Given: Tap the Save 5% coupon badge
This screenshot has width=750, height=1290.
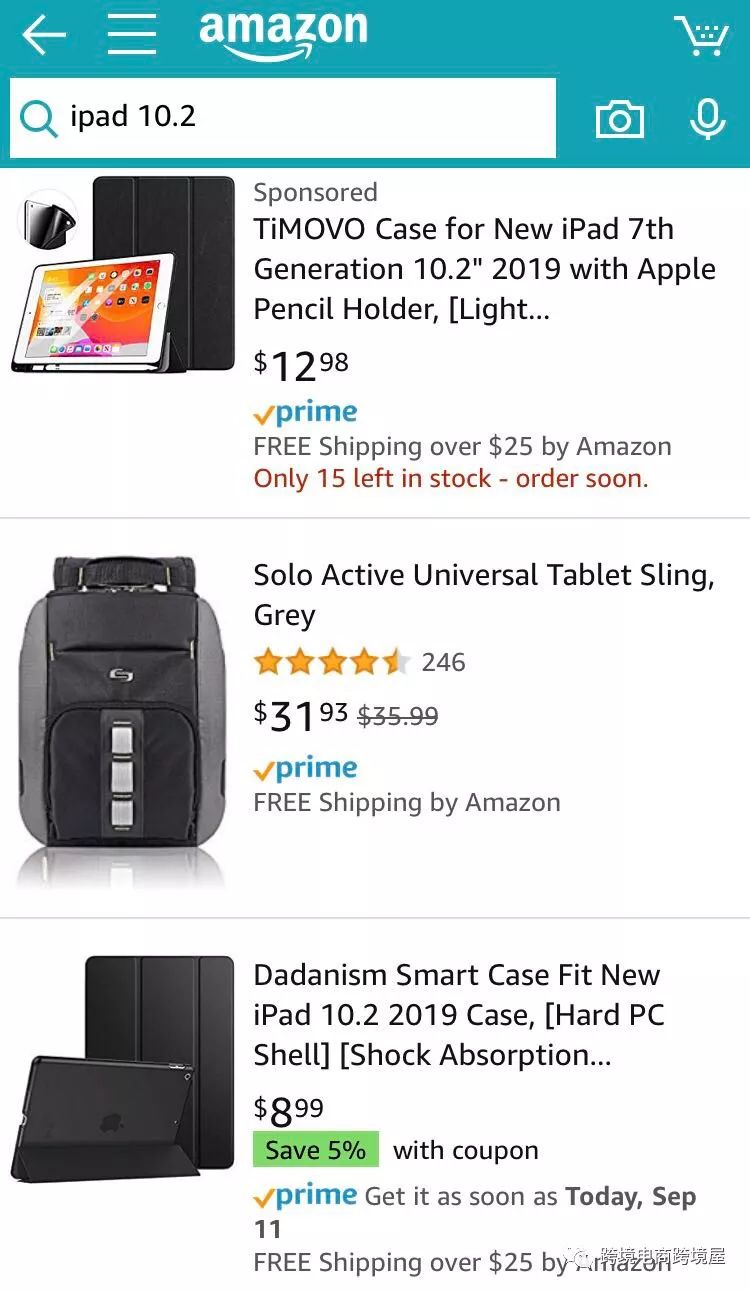Looking at the screenshot, I should 316,1150.
